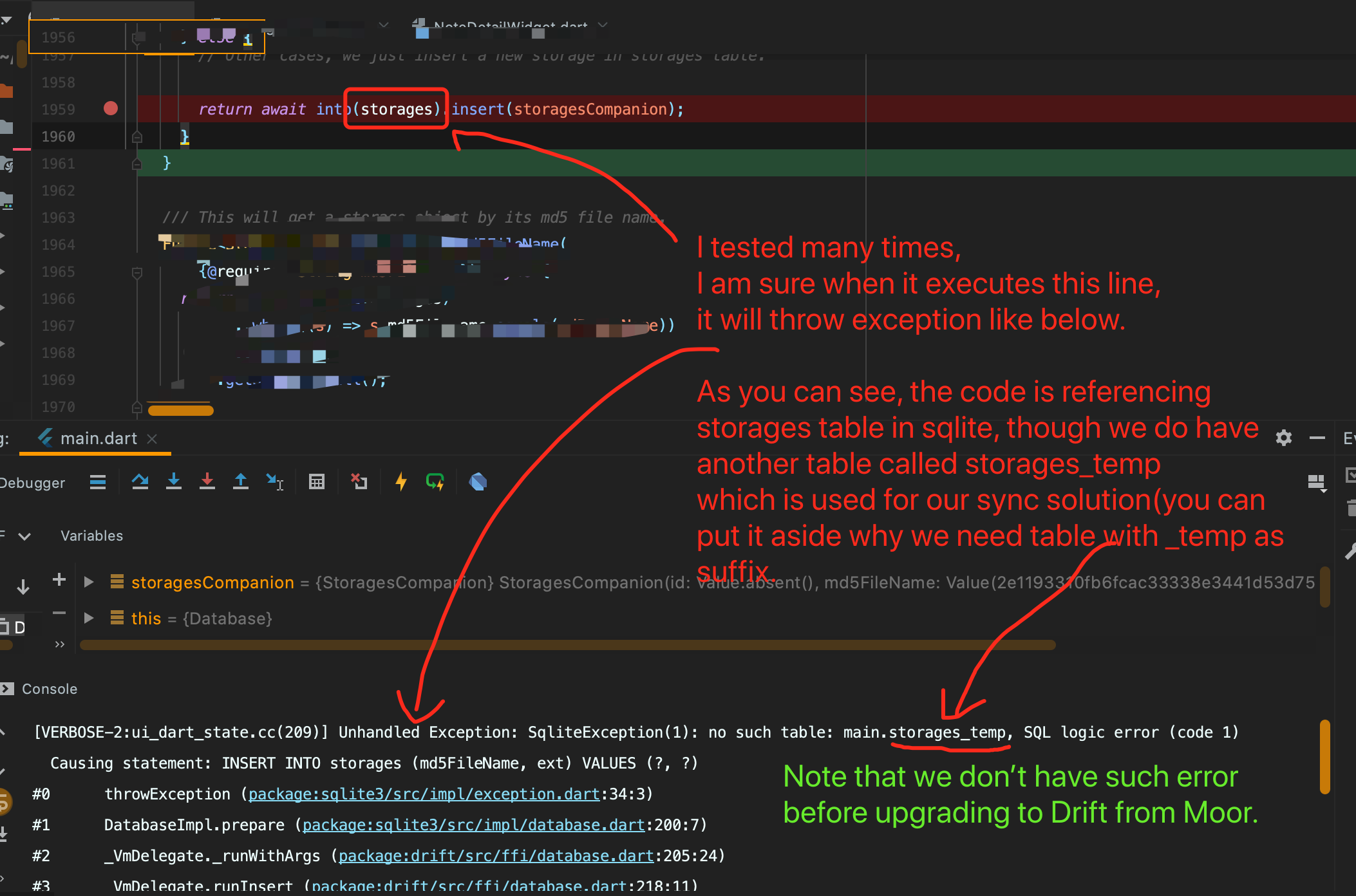Select the Step Out debugger icon
1356x896 pixels.
pyautogui.click(x=241, y=481)
